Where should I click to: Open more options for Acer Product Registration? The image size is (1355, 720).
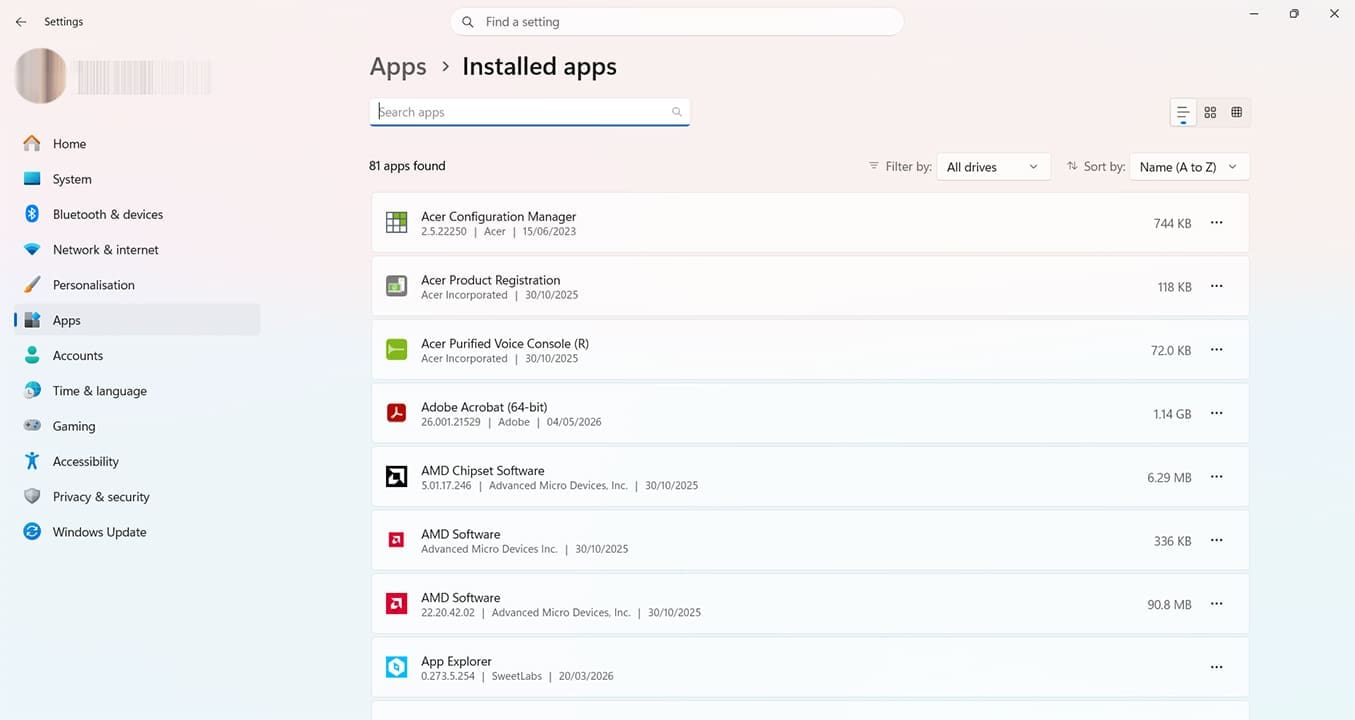1217,286
